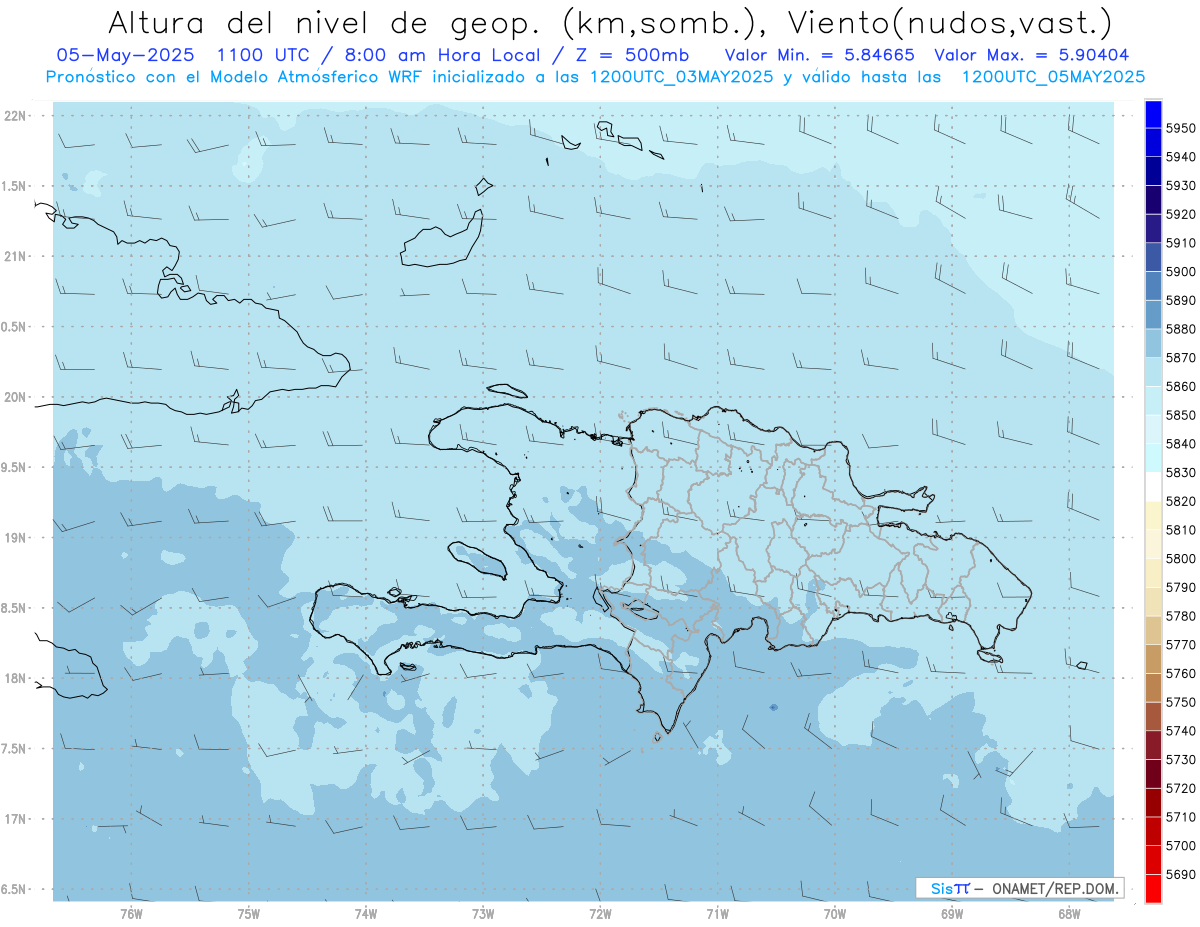Click the "5800" color scale label
The height and width of the screenshot is (927, 1200).
point(1180,559)
